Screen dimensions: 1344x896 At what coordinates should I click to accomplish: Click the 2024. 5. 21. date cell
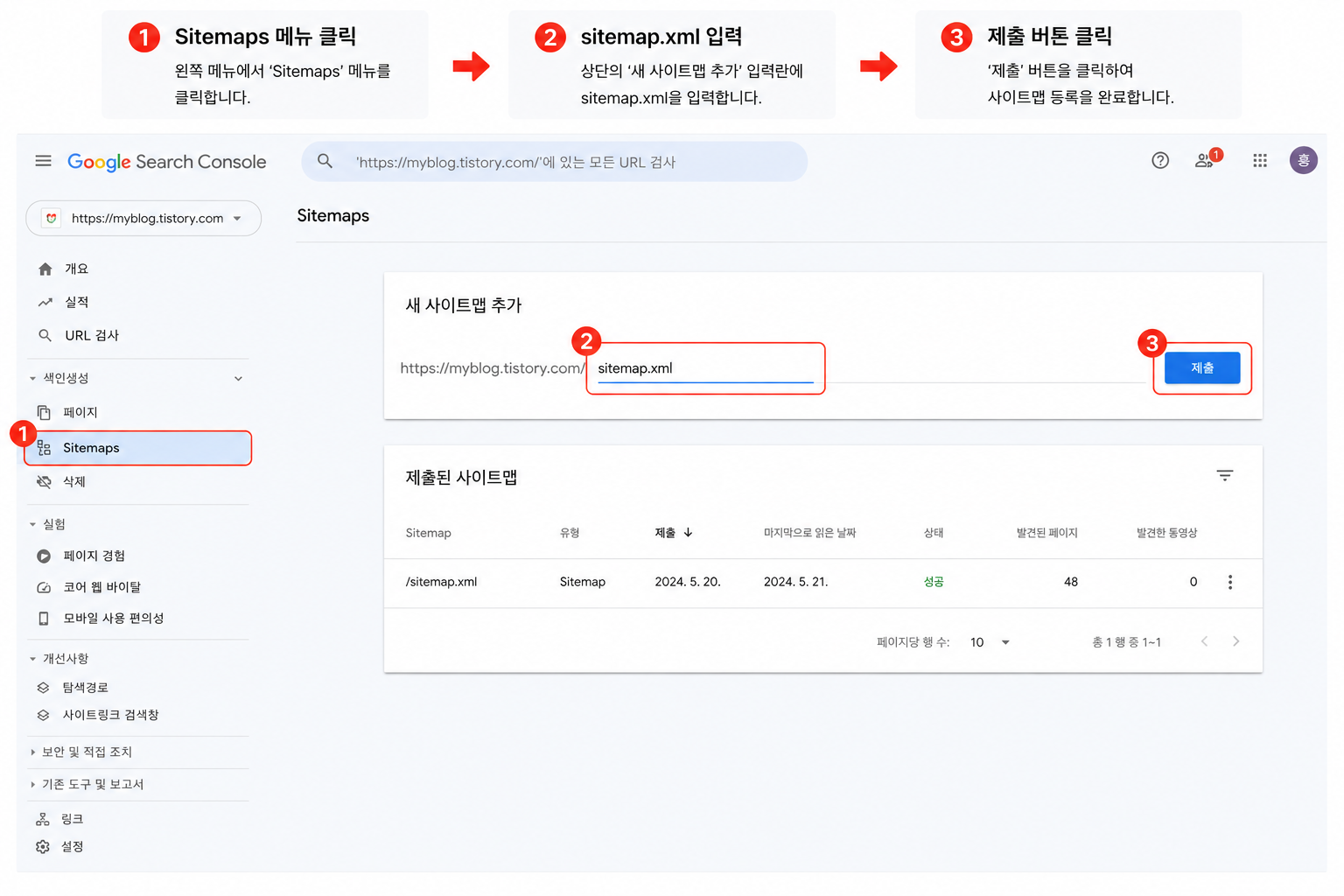pyautogui.click(x=796, y=583)
